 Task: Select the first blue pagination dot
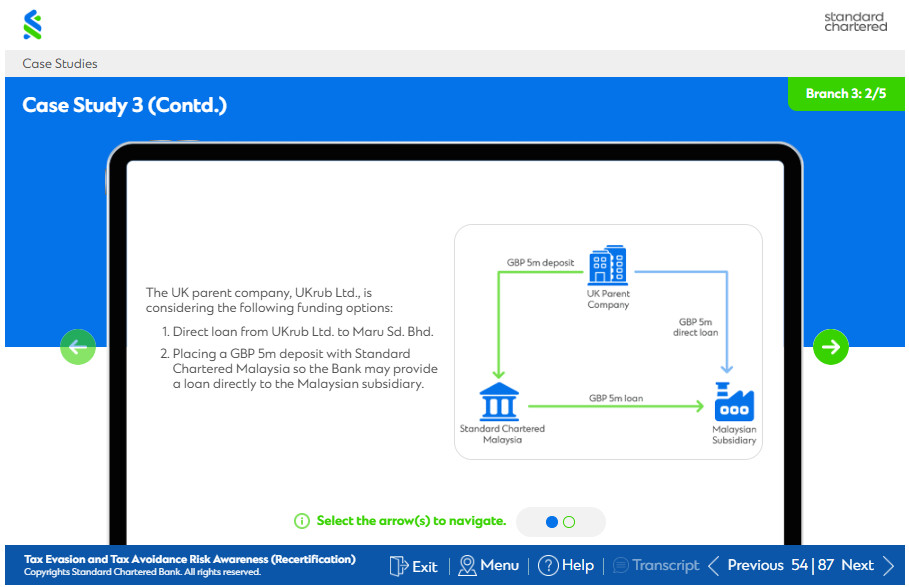[552, 522]
